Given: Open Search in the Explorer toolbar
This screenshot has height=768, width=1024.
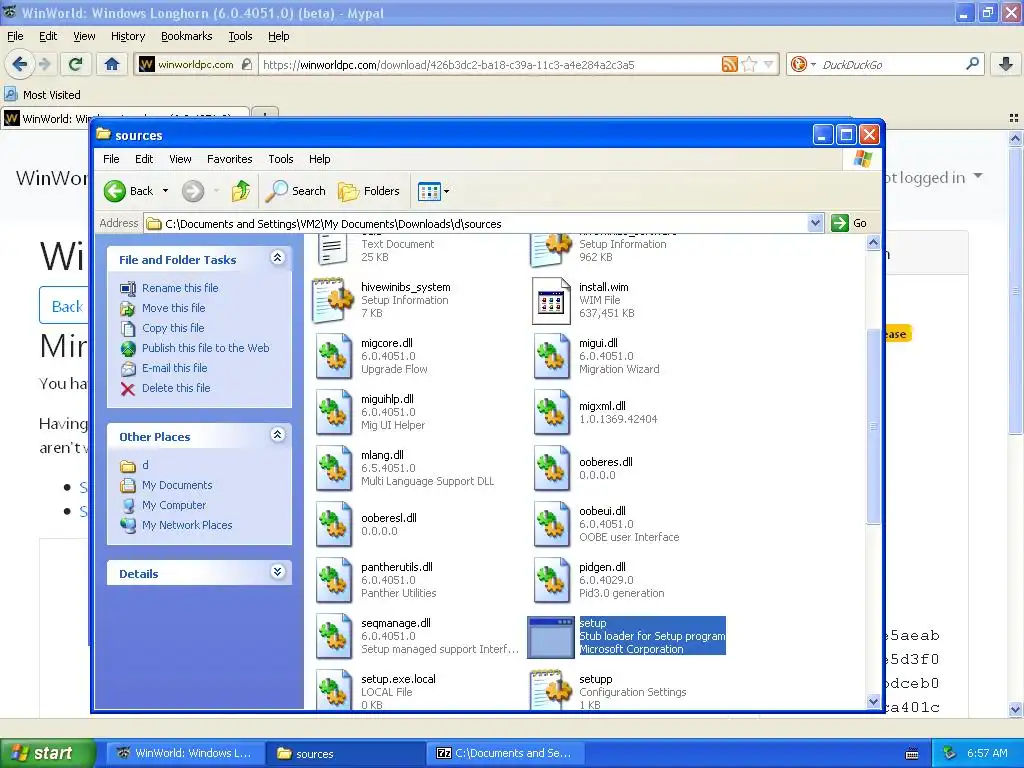Looking at the screenshot, I should (296, 191).
